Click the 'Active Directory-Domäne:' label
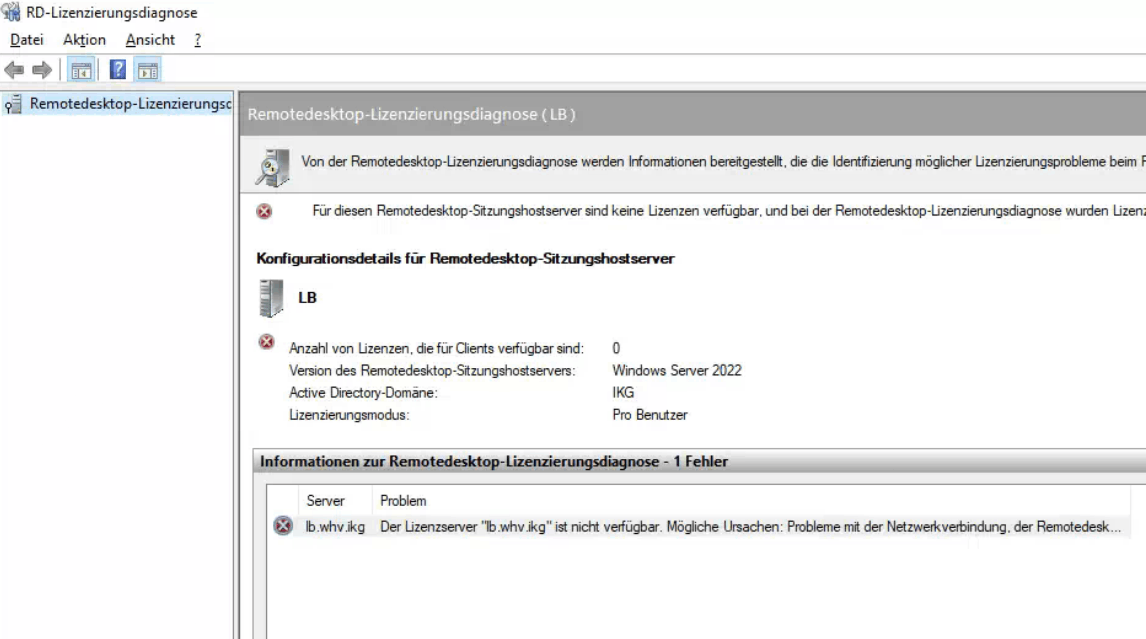Screen dimensions: 1146x639 (x=363, y=393)
